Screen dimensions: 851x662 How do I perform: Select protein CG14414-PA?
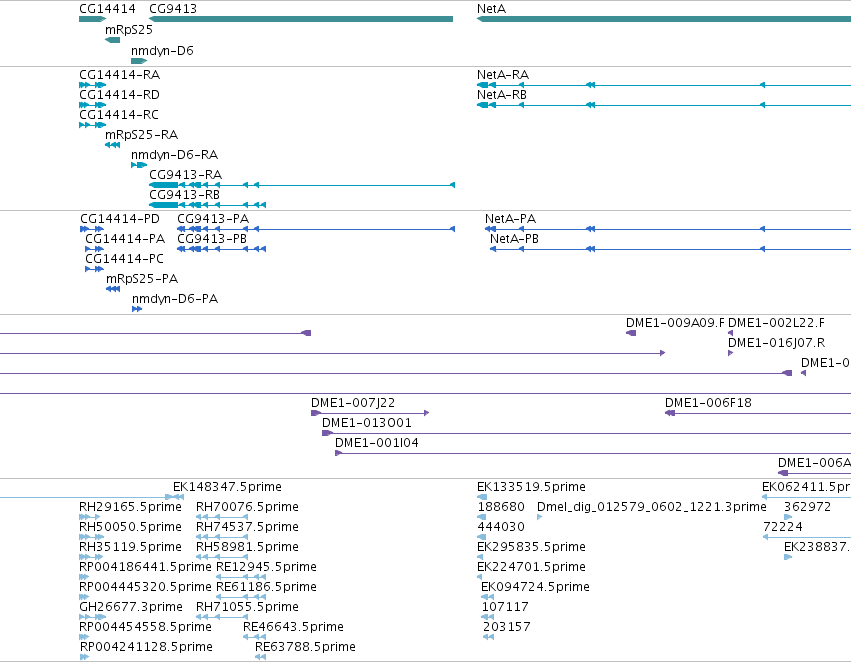pyautogui.click(x=125, y=239)
